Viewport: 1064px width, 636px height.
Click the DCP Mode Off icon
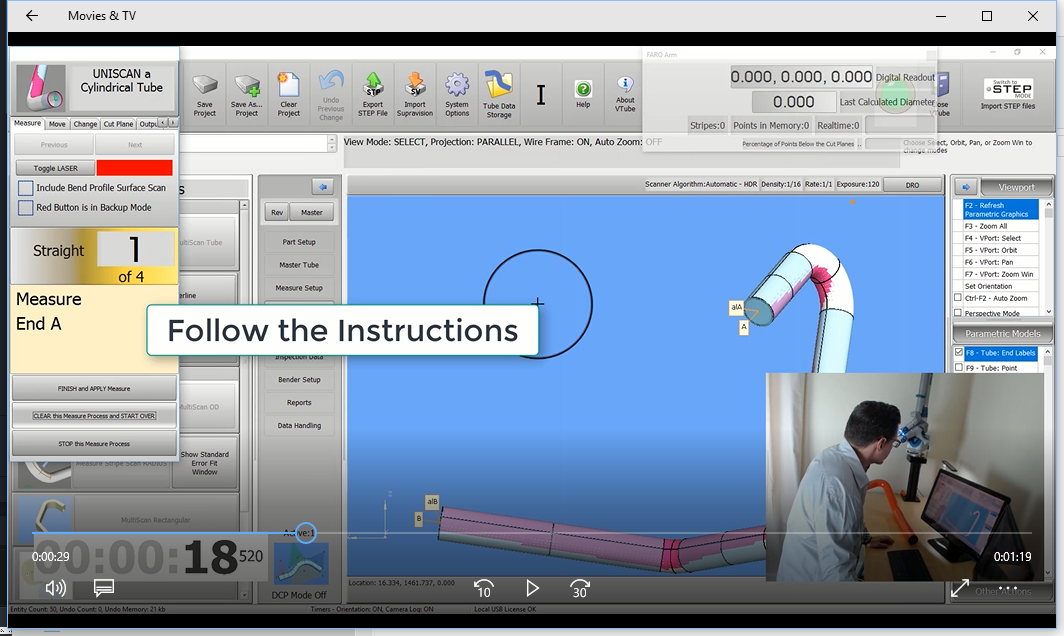[301, 564]
